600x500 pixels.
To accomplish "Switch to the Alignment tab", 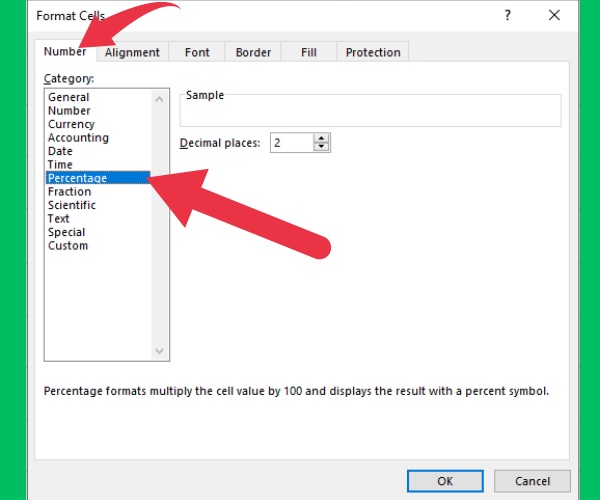I will click(132, 52).
